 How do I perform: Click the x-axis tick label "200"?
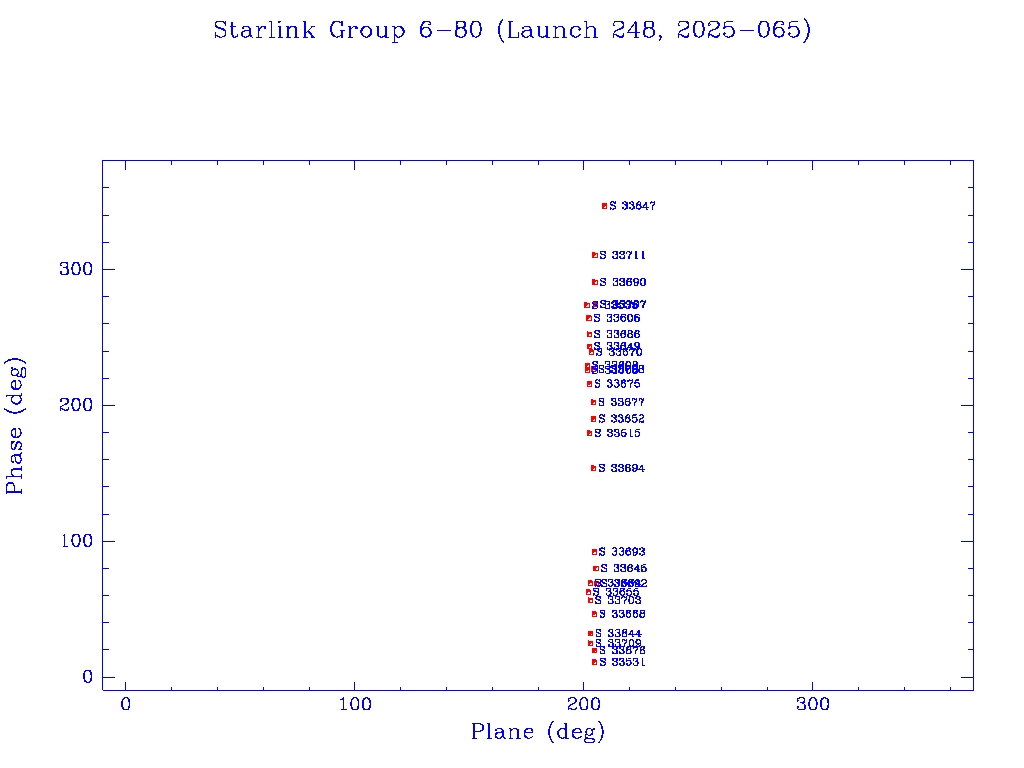point(584,704)
